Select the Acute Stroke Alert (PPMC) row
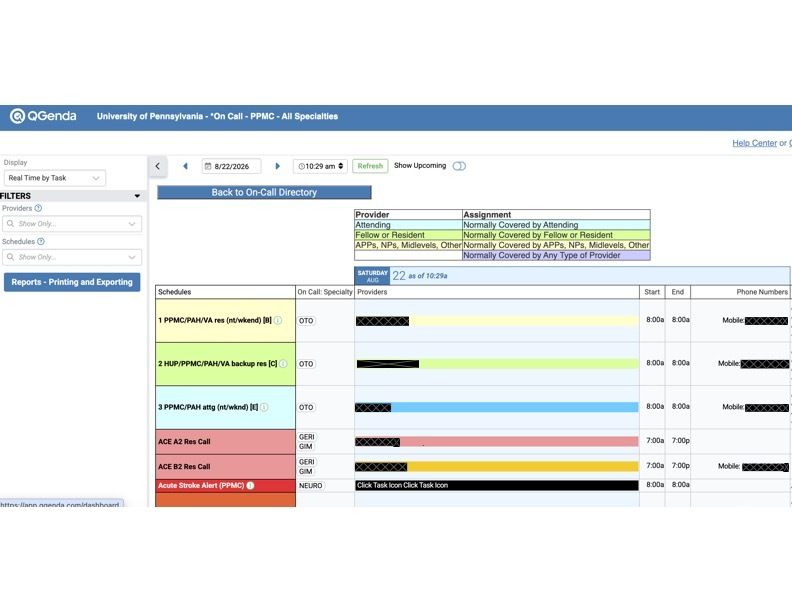Screen dimensions: 792x612 tap(225, 486)
